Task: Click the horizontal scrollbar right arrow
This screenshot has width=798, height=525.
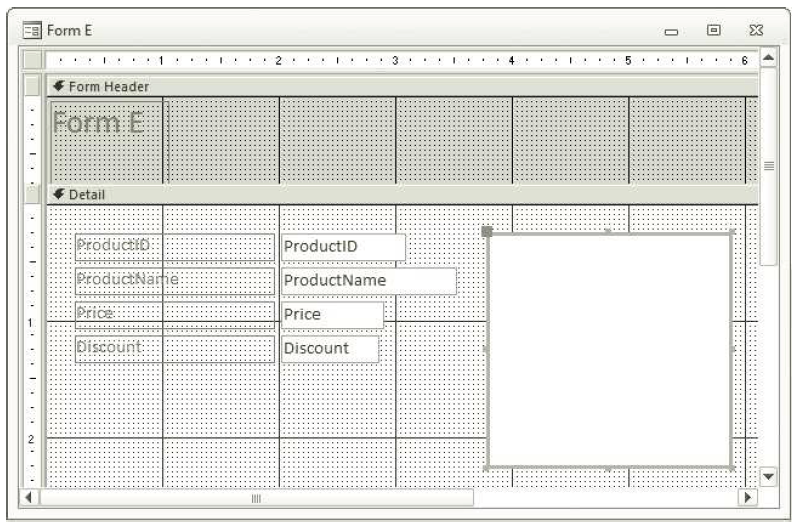Action: [x=747, y=497]
